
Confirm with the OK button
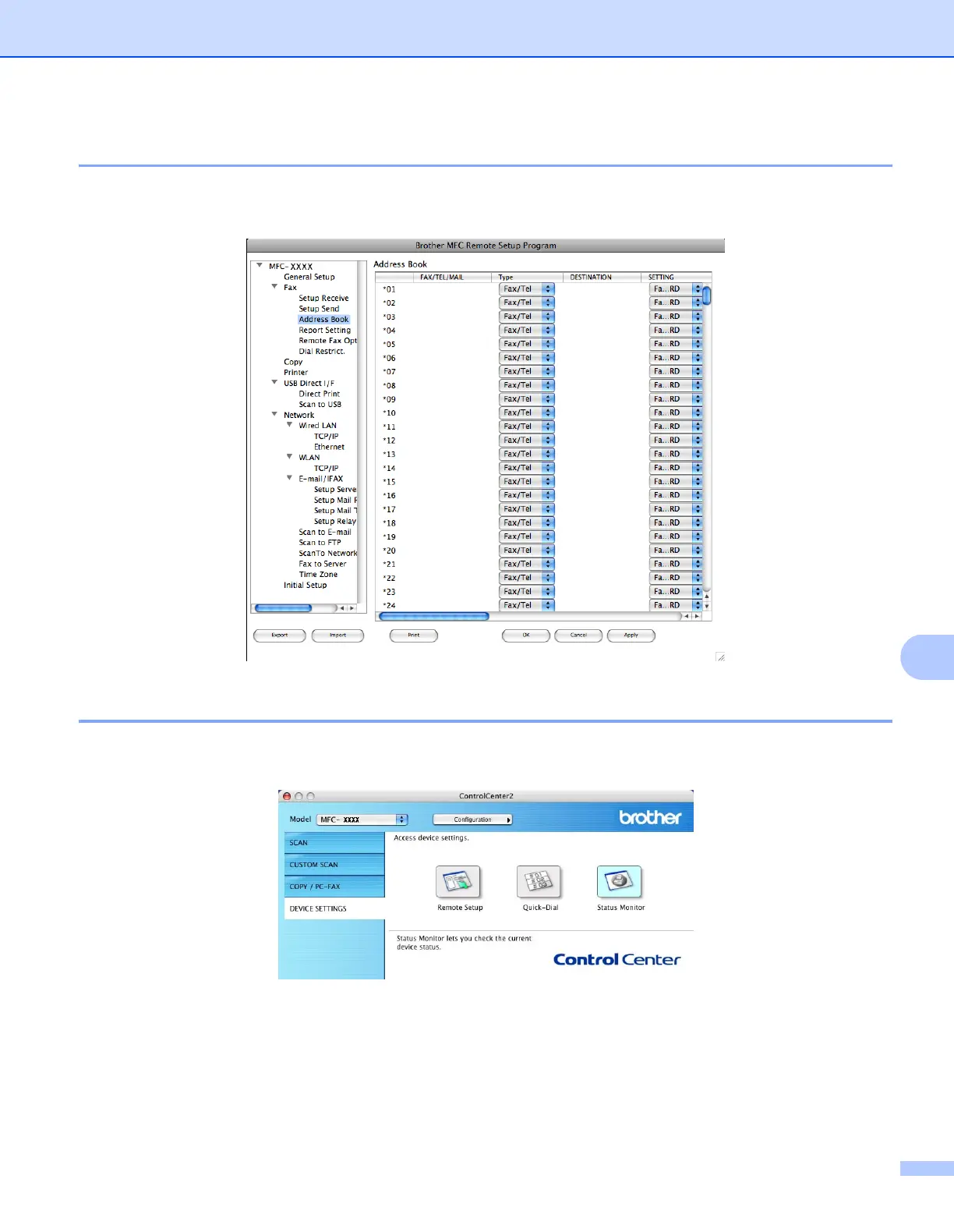(526, 635)
